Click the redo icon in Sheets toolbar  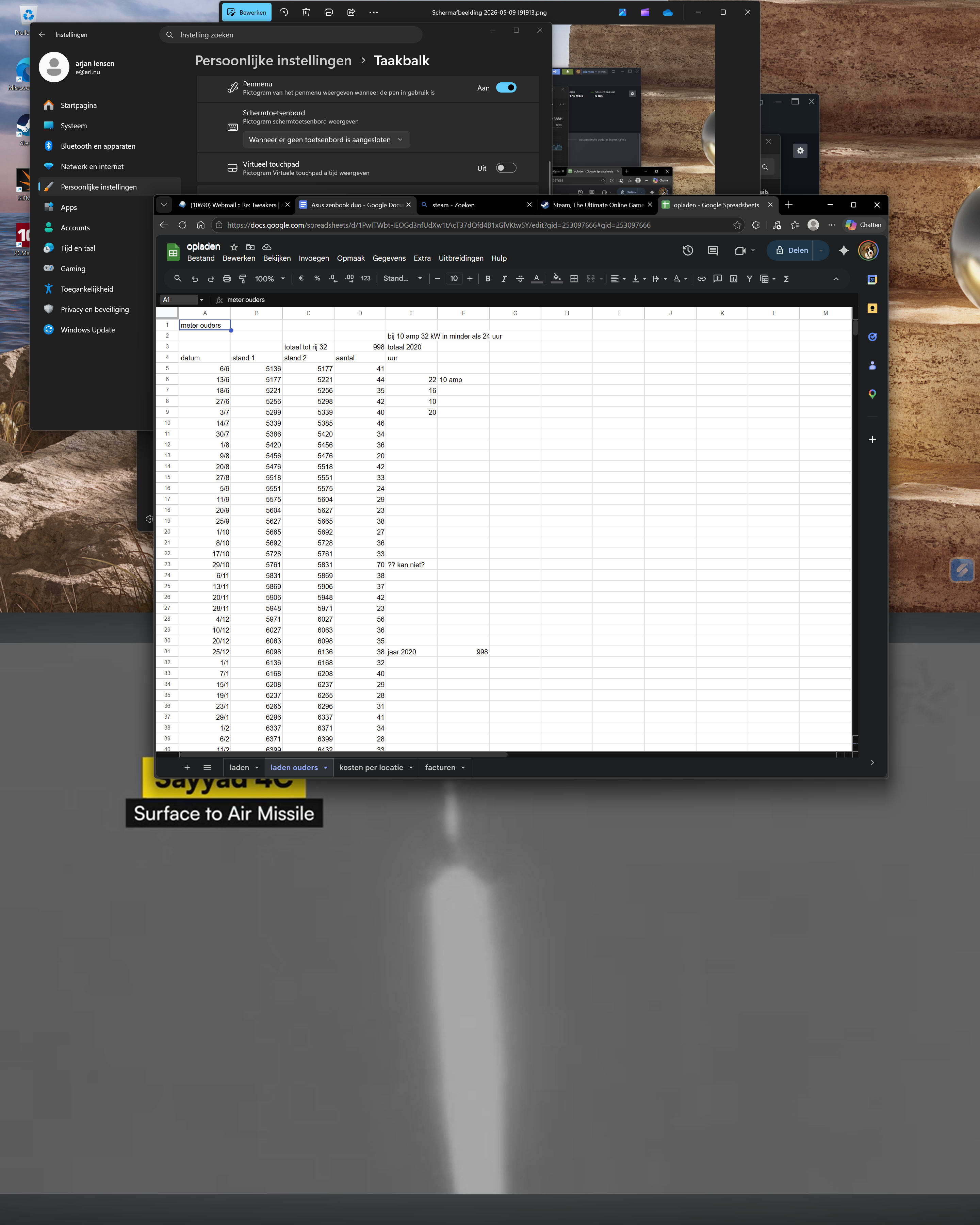point(211,278)
